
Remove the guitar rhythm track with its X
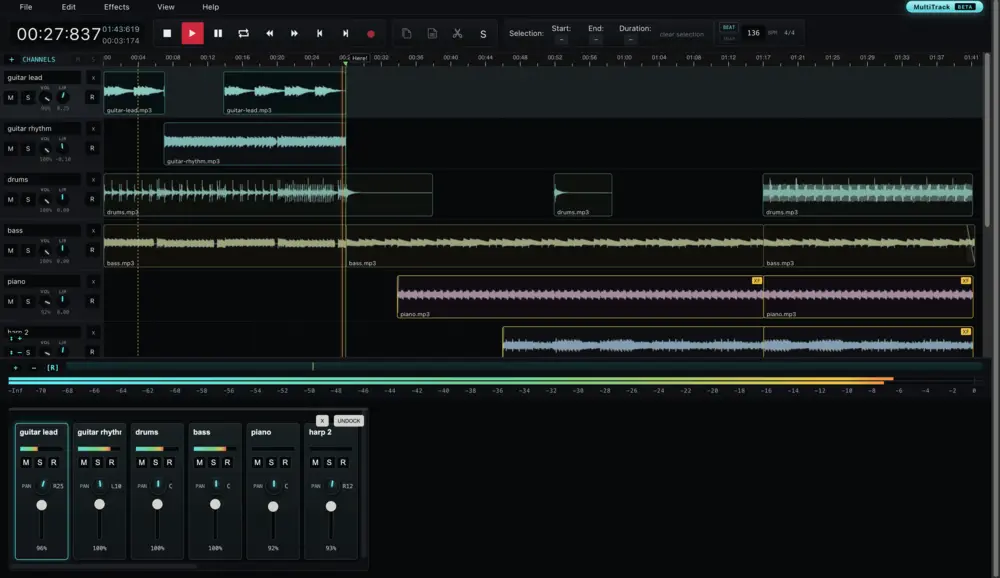click(93, 129)
